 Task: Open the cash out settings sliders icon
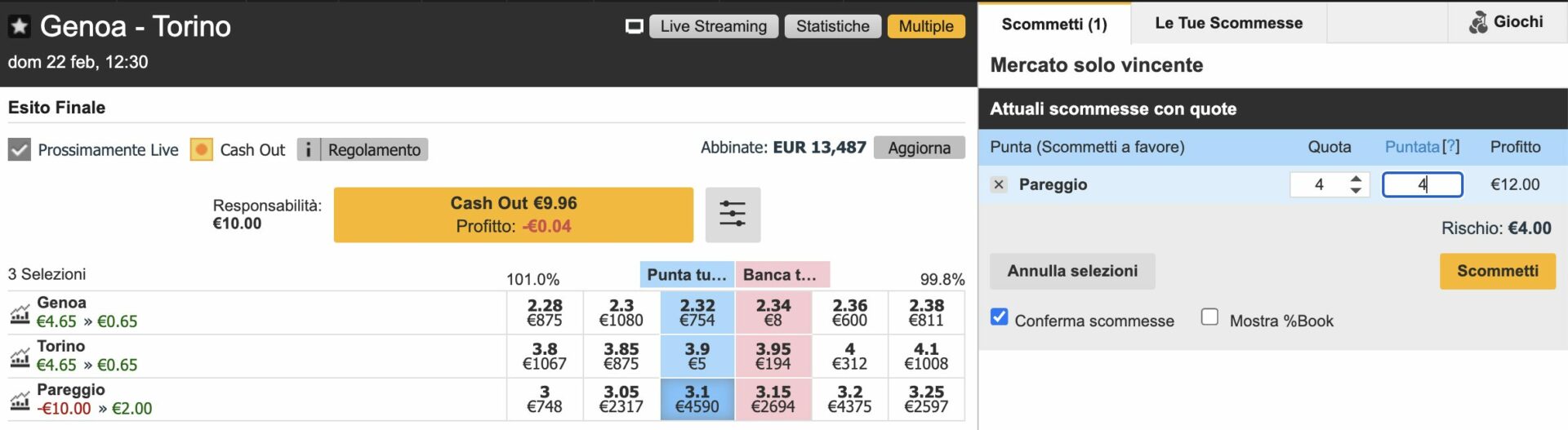click(733, 215)
